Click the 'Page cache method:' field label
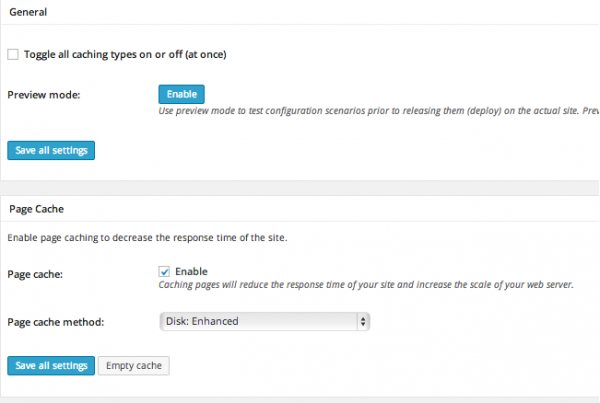 tap(57, 321)
